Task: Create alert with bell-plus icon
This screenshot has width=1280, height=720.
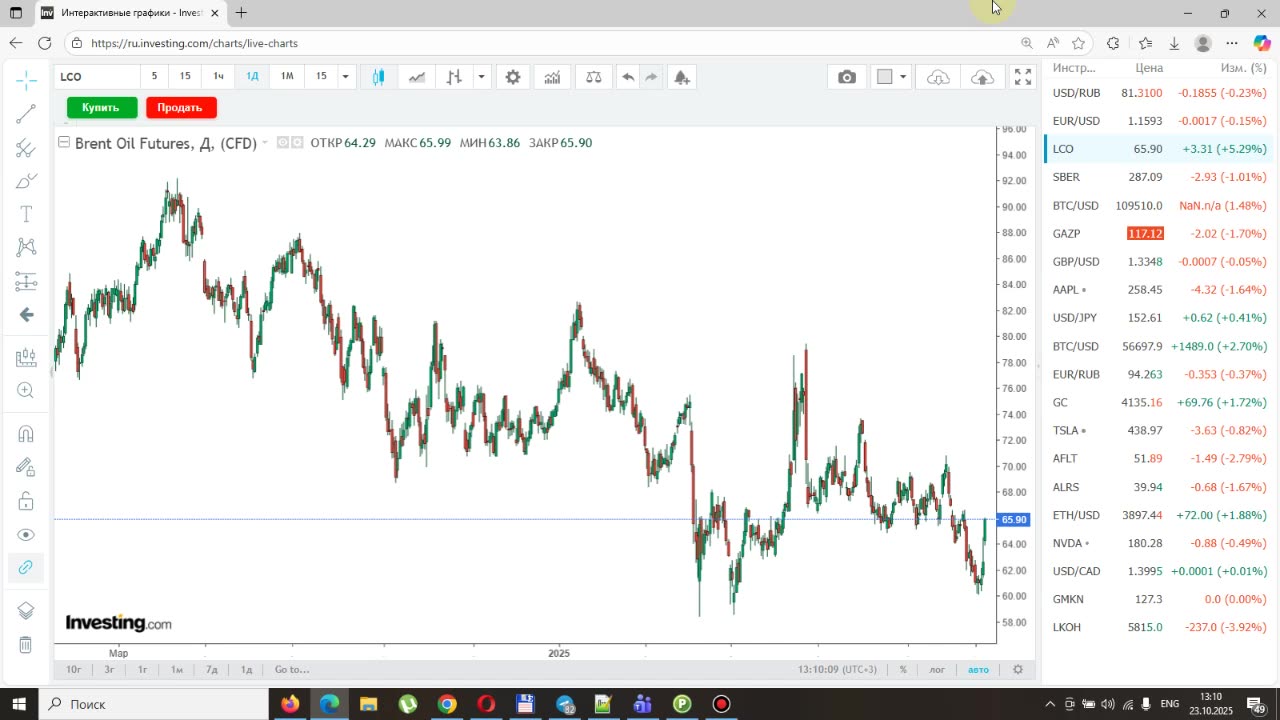Action: [x=682, y=77]
